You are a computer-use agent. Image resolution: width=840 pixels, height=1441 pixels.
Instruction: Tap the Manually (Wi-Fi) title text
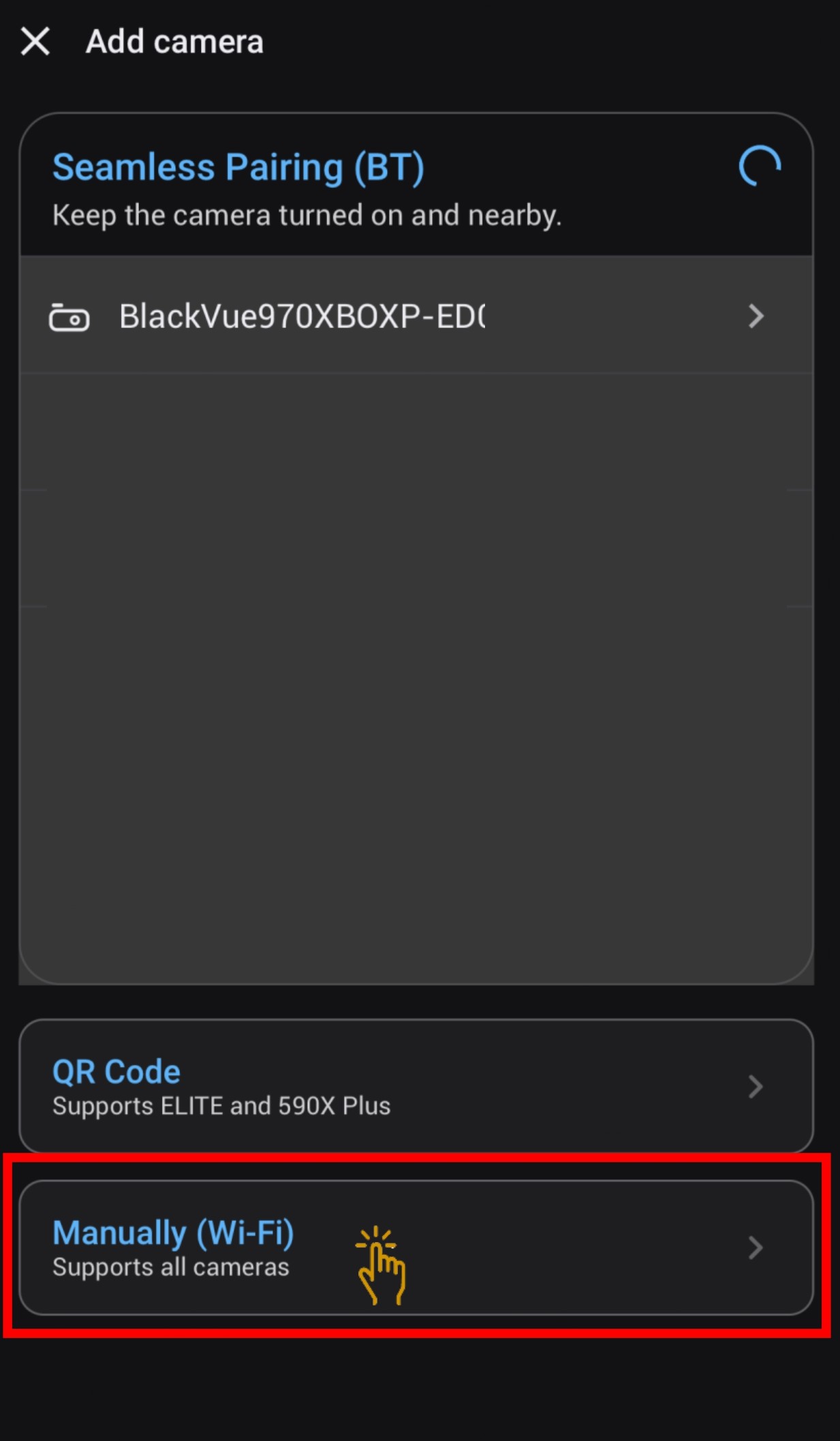coord(173,1233)
